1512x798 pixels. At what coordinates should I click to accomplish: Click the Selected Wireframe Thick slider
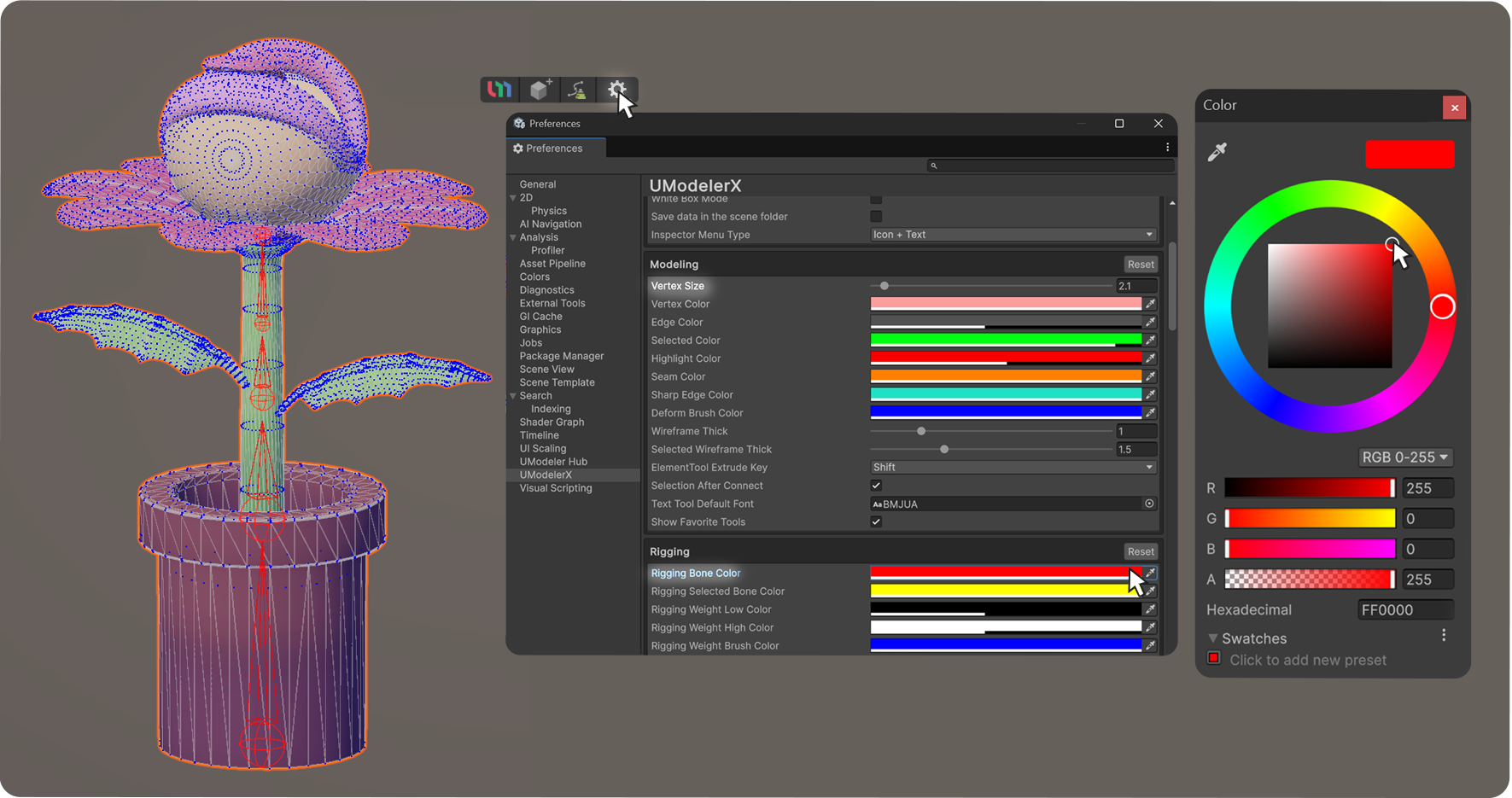(991, 449)
